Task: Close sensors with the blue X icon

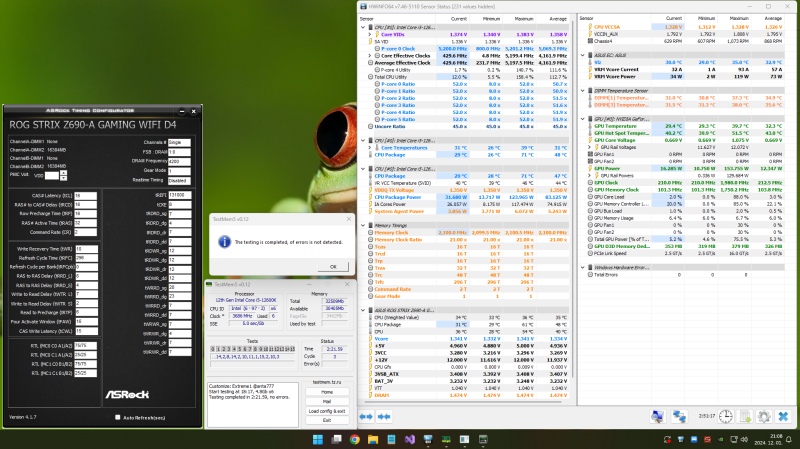Action: coord(783,416)
